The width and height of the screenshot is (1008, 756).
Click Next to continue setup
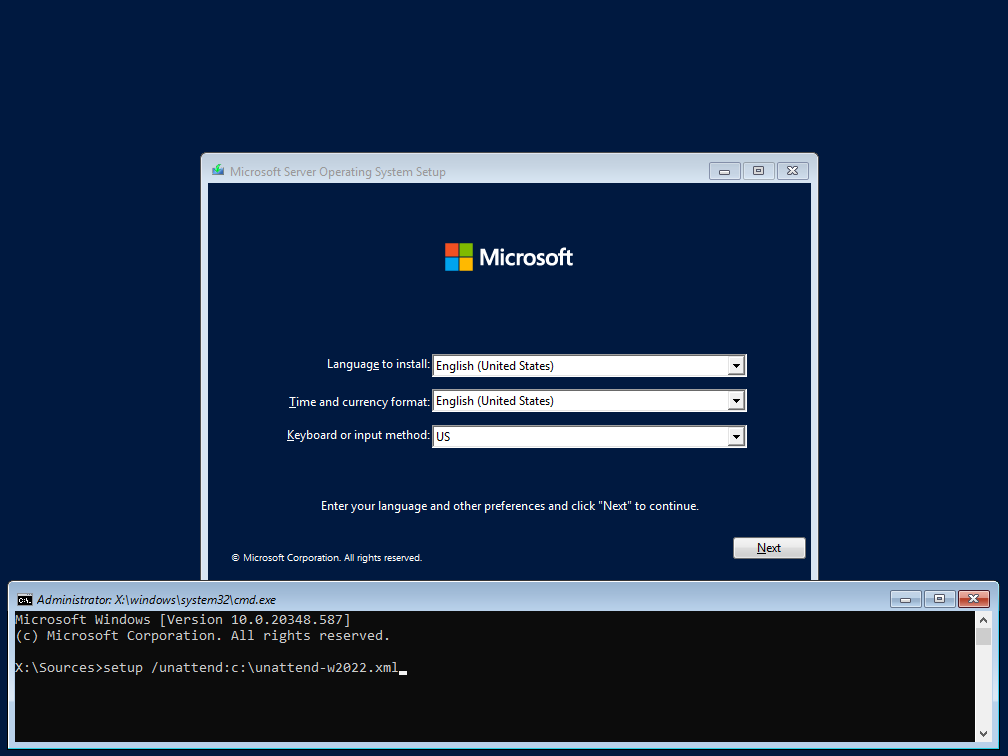pyautogui.click(x=769, y=548)
